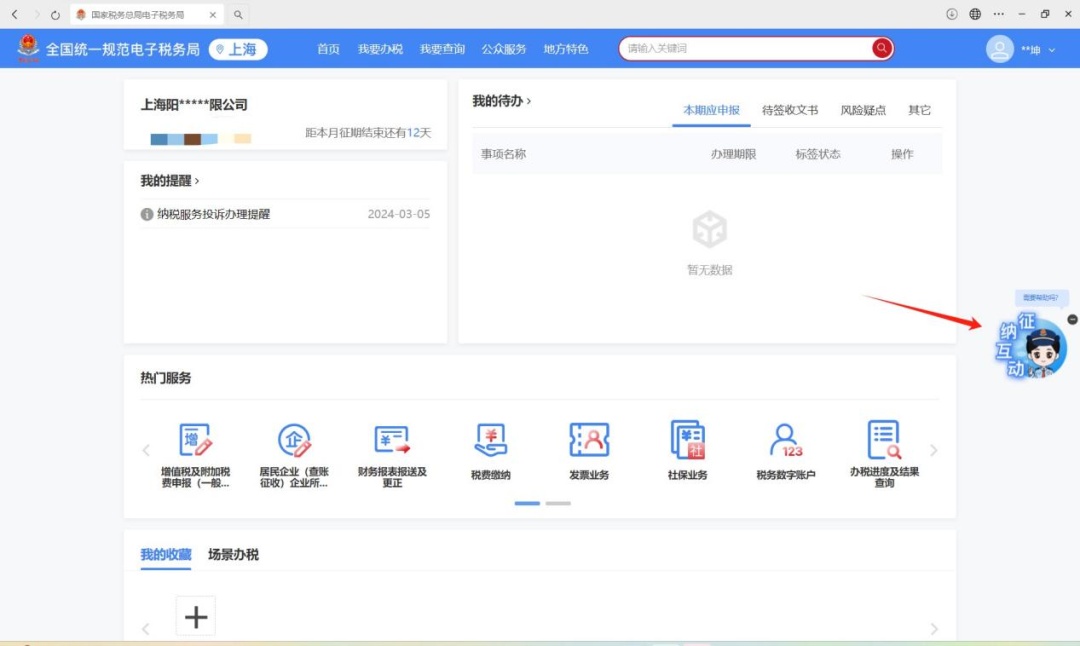
Task: Show next page of 热门服务 carousel
Action: [933, 450]
